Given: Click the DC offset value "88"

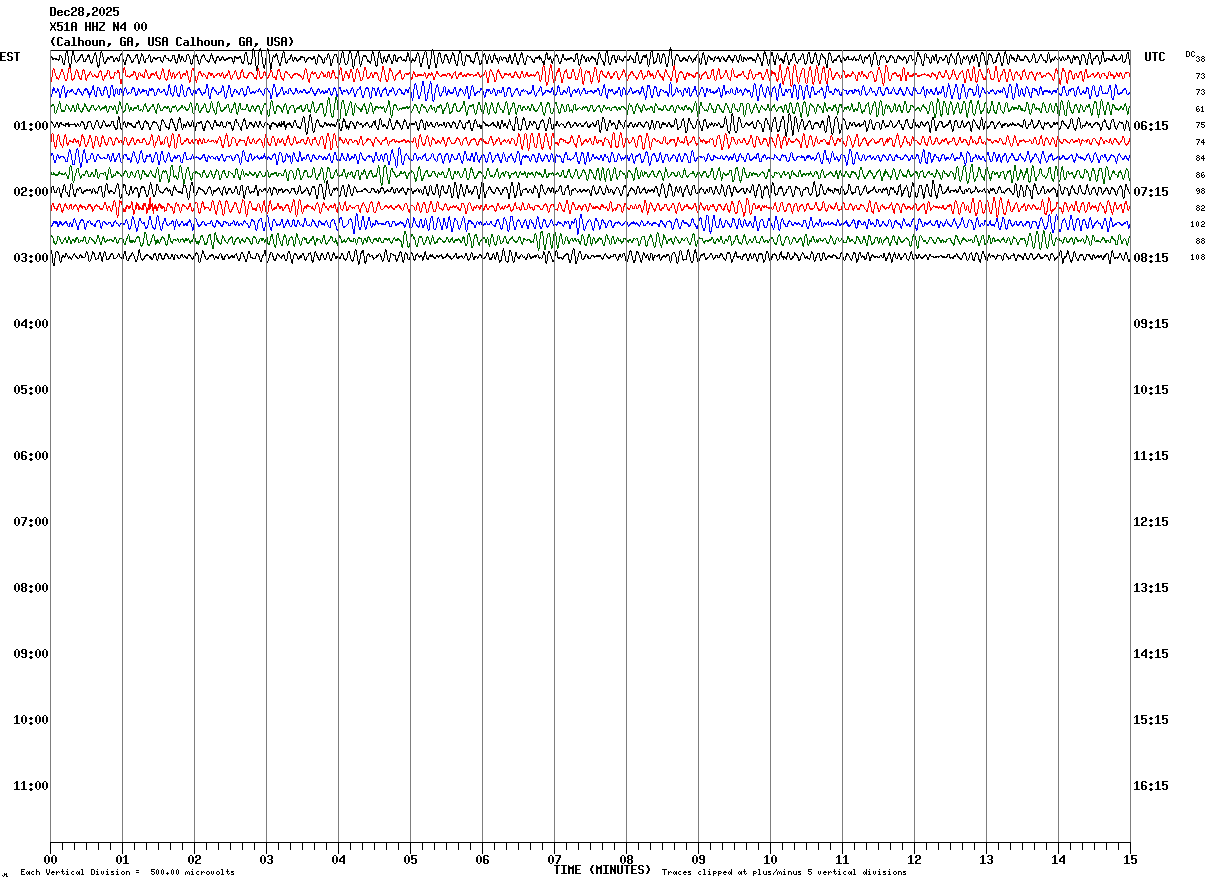Looking at the screenshot, I should tap(1200, 241).
